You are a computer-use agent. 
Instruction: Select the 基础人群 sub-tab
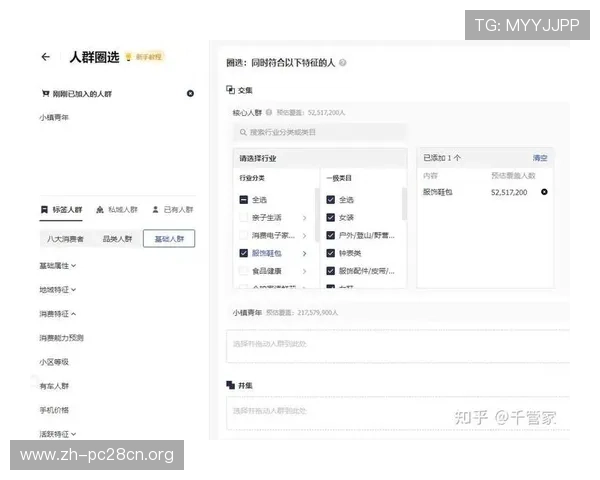(x=169, y=239)
